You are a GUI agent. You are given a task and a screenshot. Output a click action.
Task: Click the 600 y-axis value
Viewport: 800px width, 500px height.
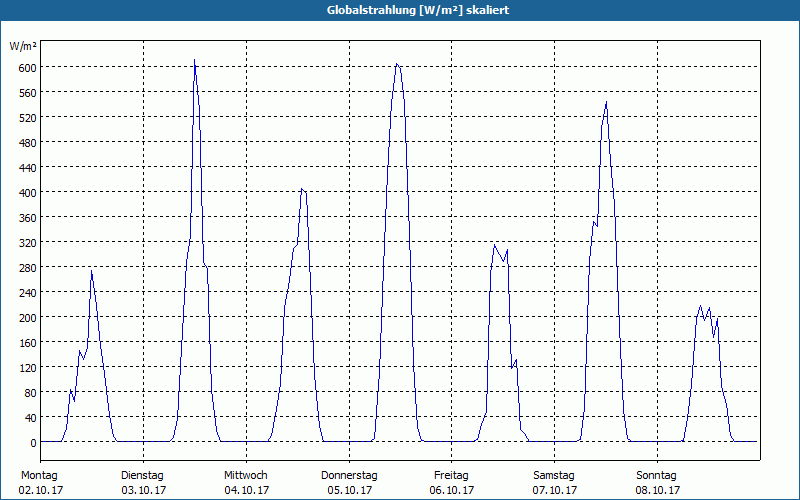(26, 68)
